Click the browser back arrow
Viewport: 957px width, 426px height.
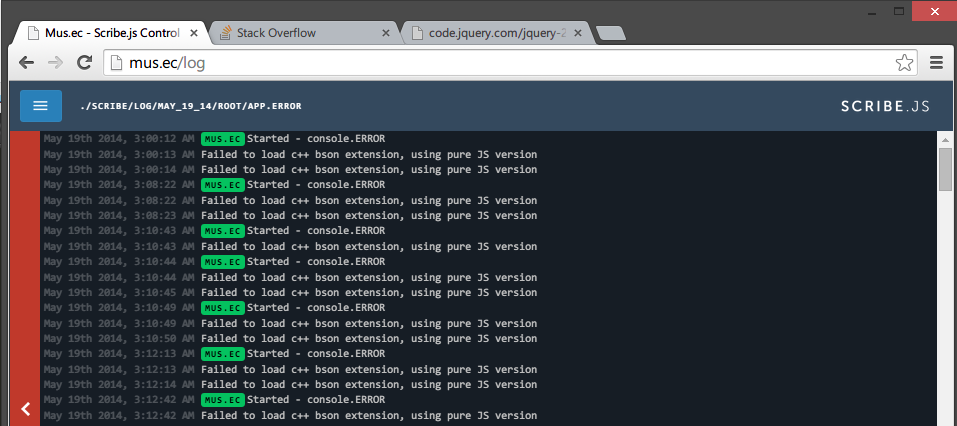26,63
